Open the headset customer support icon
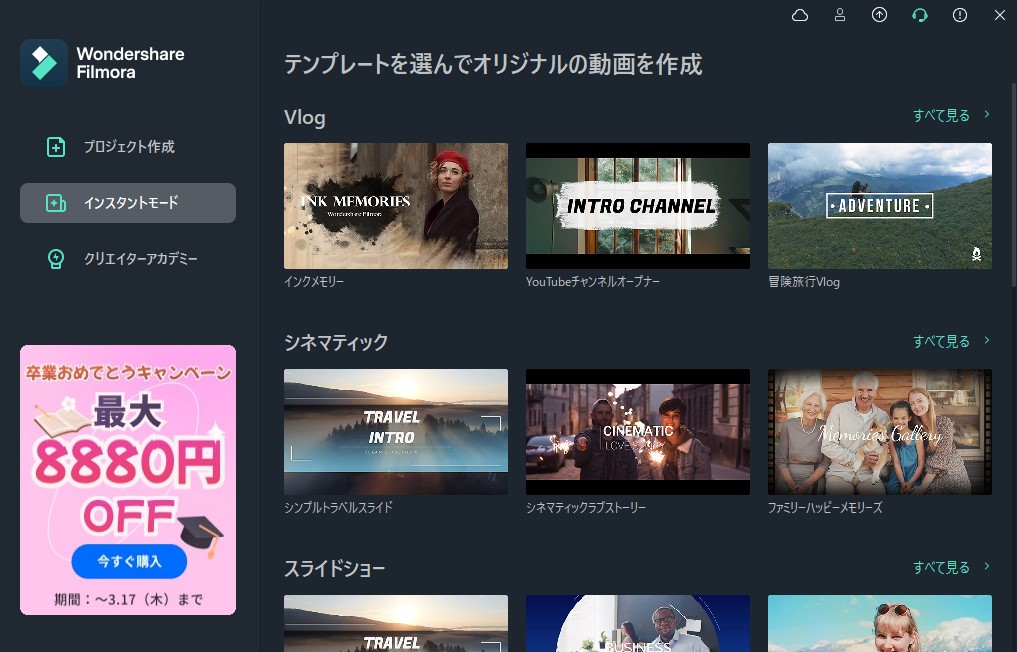 click(x=920, y=15)
